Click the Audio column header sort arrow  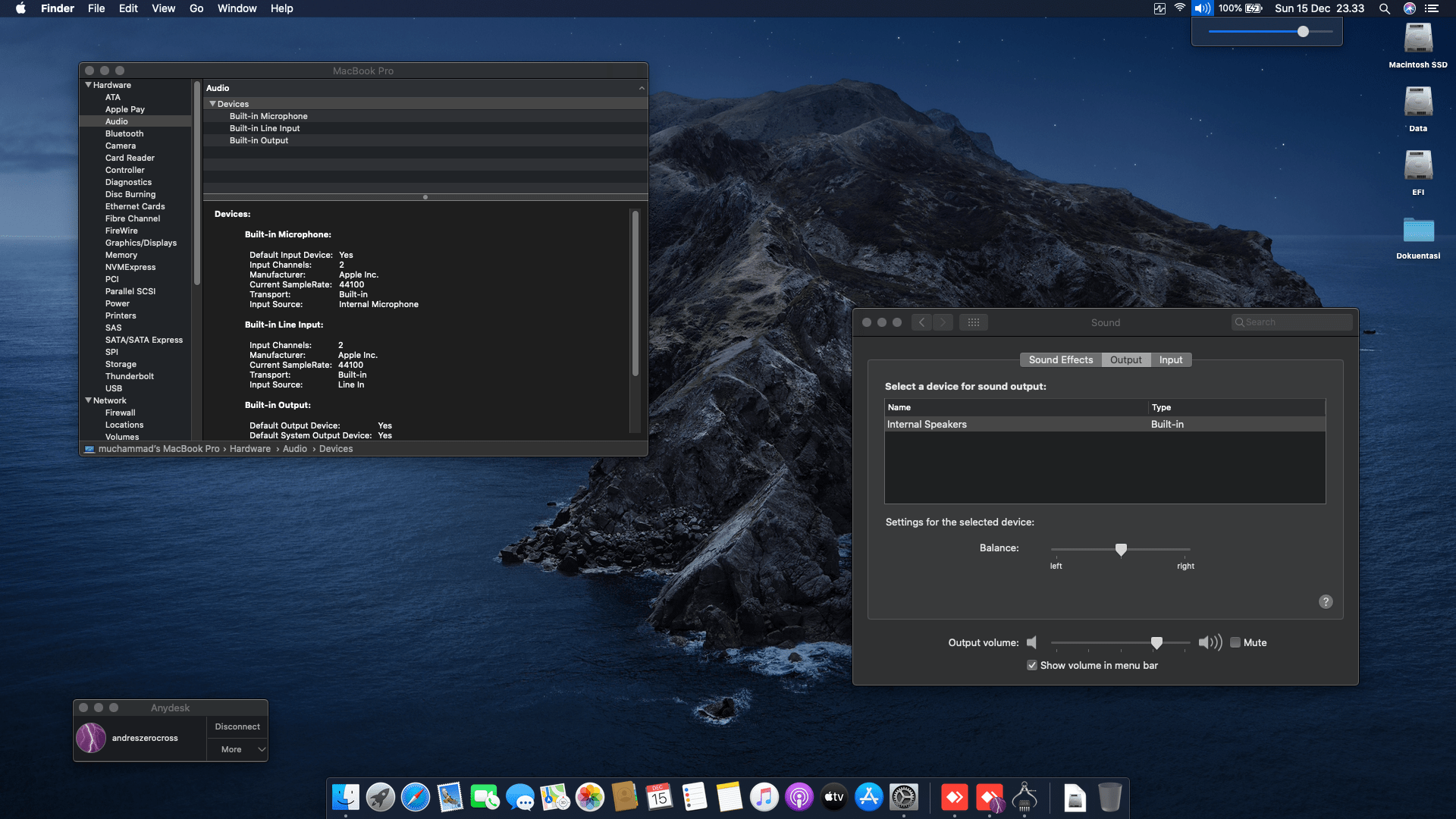[642, 88]
